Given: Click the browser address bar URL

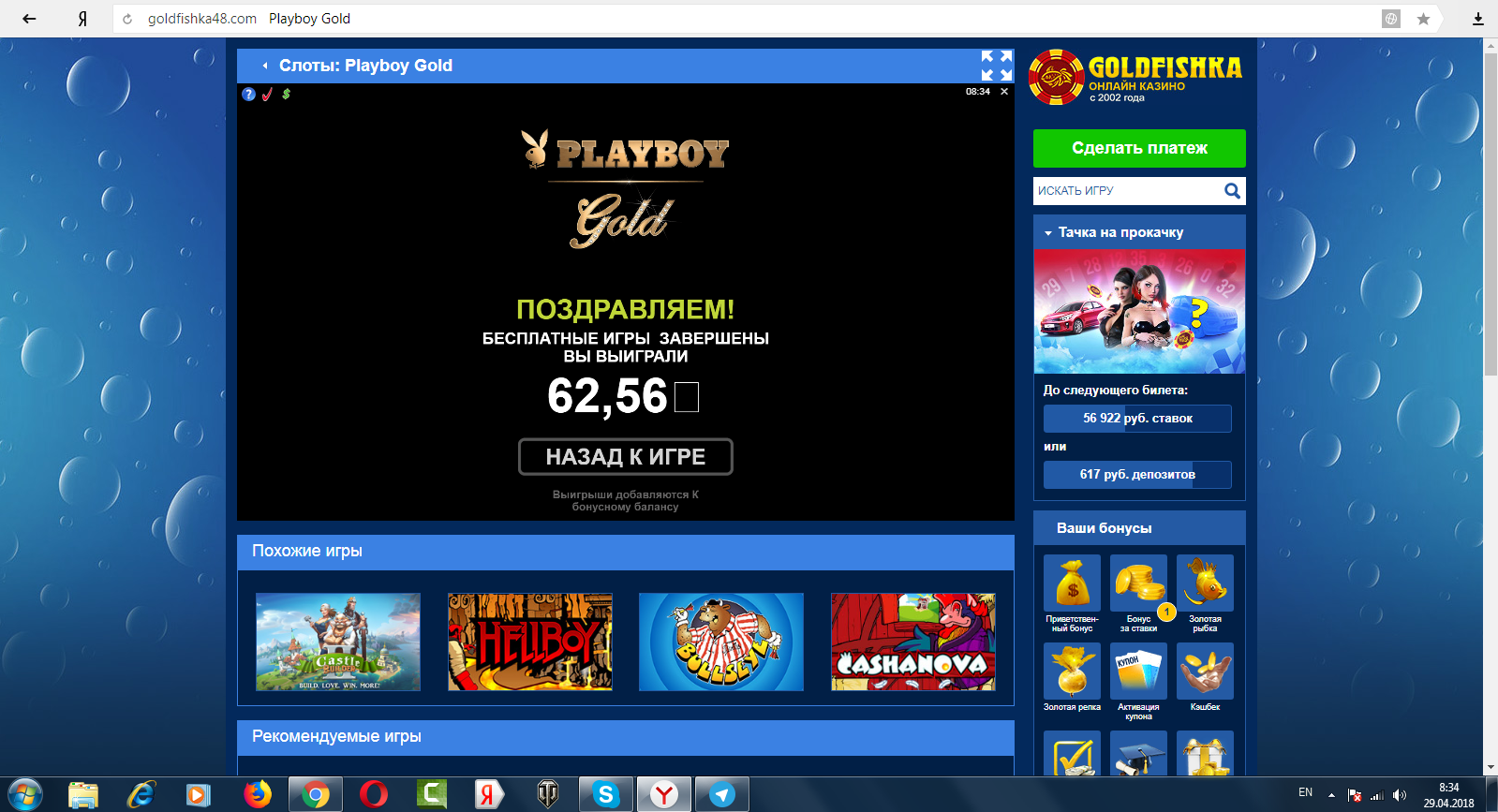Looking at the screenshot, I should (x=201, y=19).
